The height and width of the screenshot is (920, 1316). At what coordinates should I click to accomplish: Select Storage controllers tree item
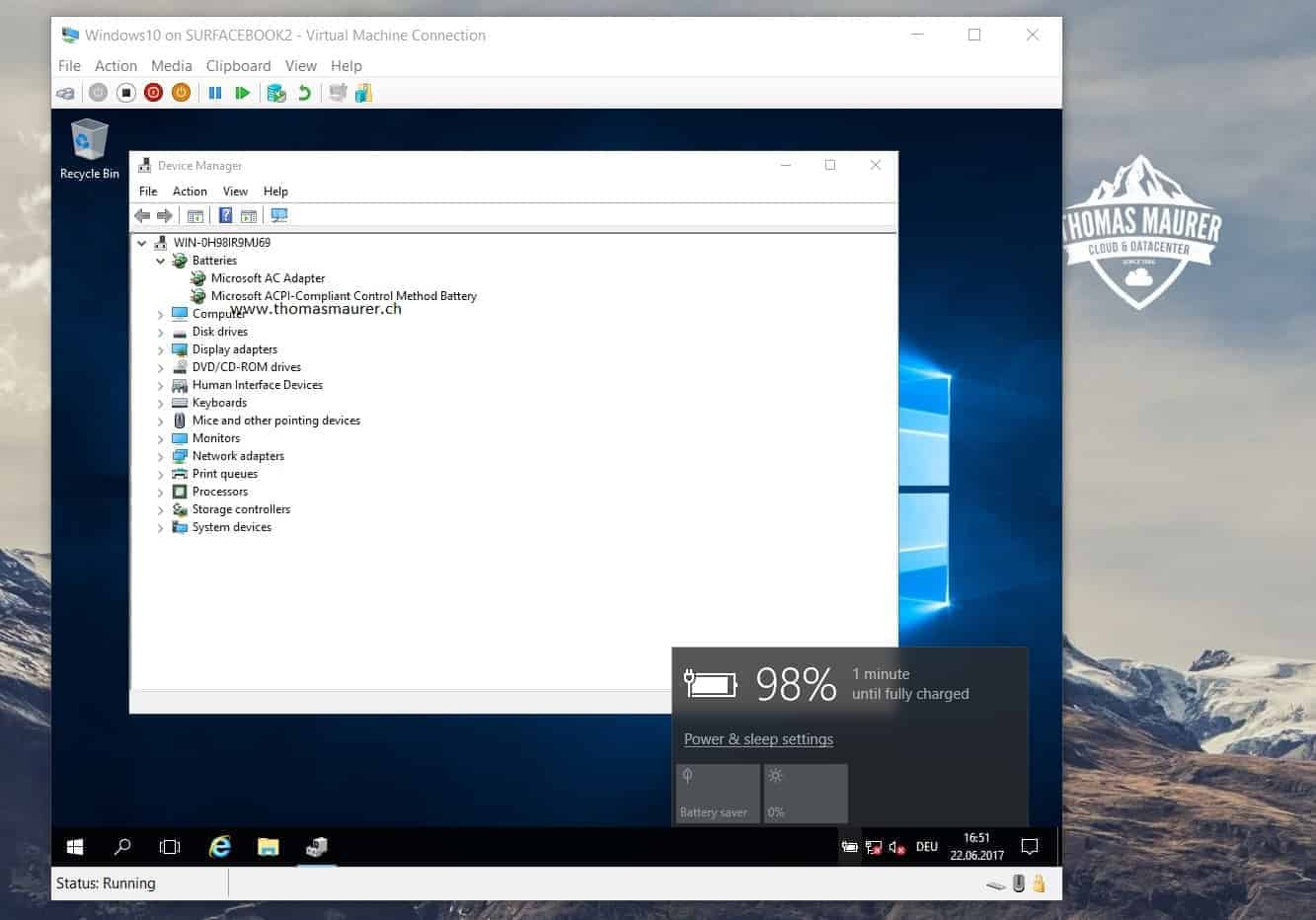pyautogui.click(x=241, y=509)
